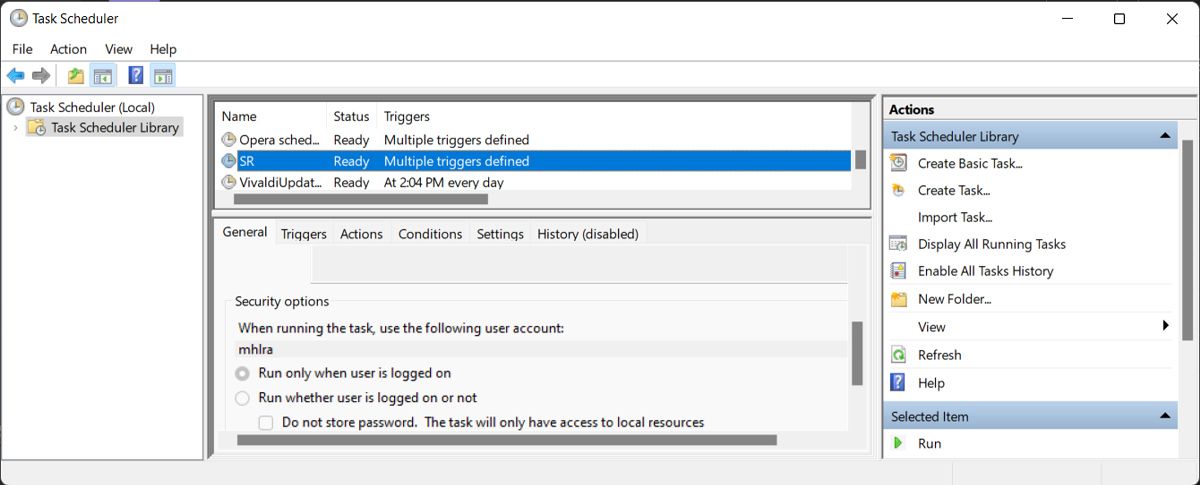The height and width of the screenshot is (485, 1200).
Task: Collapse the Selected Item actions section
Action: (x=1165, y=416)
